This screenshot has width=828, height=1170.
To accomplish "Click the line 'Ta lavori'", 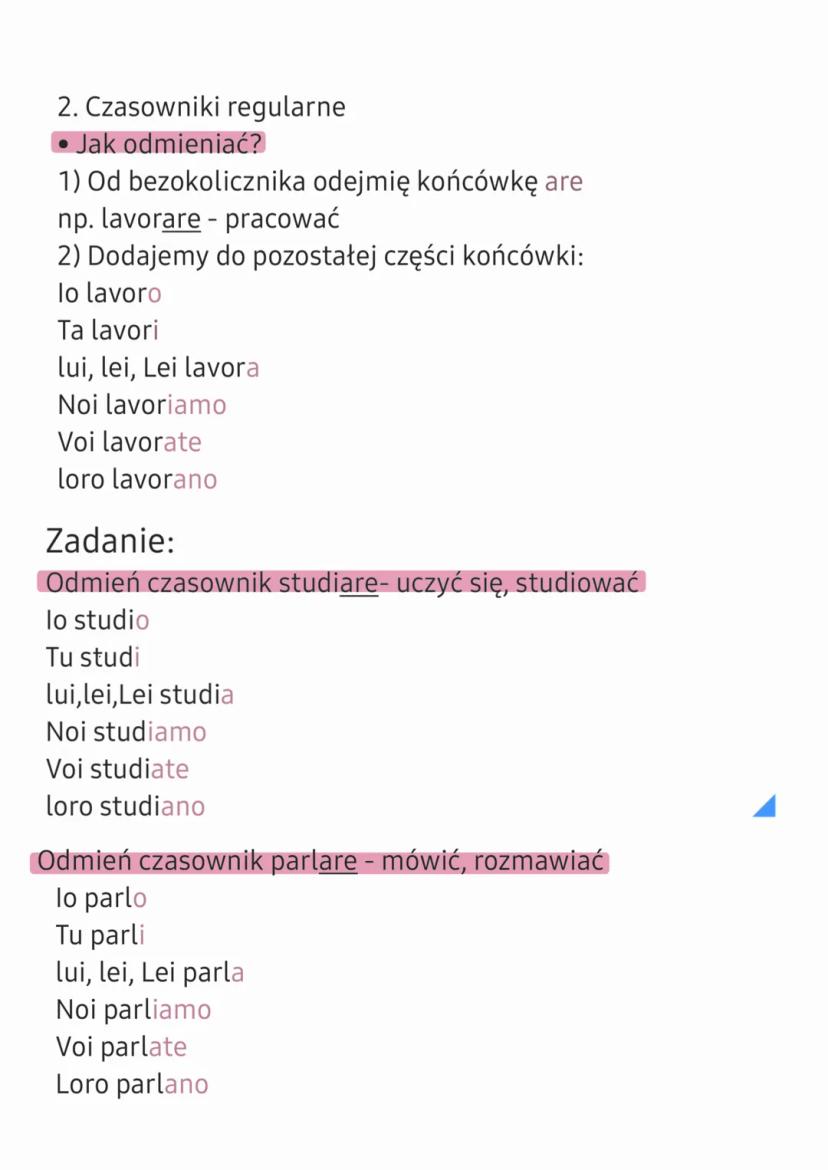I will tap(108, 331).
